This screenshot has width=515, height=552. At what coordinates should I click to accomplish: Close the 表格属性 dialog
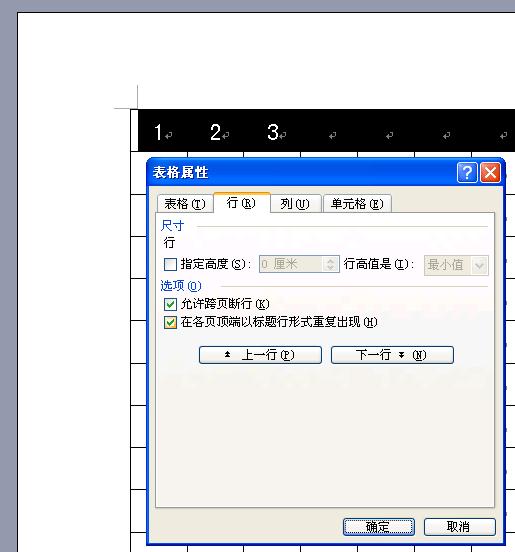pos(490,172)
